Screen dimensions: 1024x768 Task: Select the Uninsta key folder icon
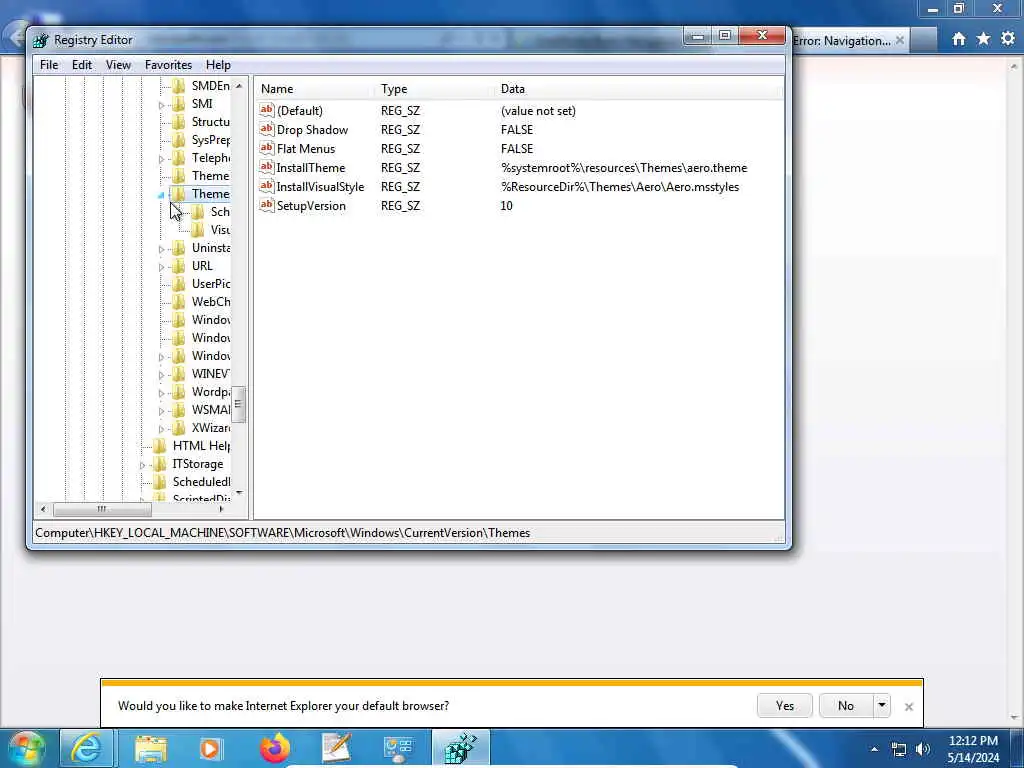[x=178, y=248]
